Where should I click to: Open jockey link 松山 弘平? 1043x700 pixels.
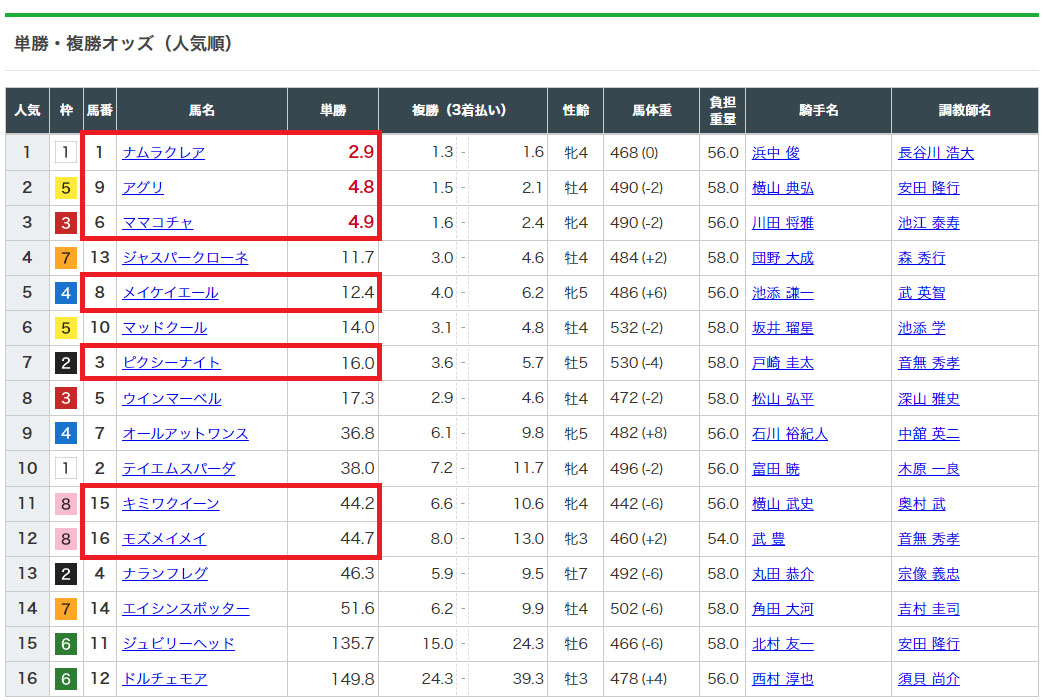click(783, 398)
